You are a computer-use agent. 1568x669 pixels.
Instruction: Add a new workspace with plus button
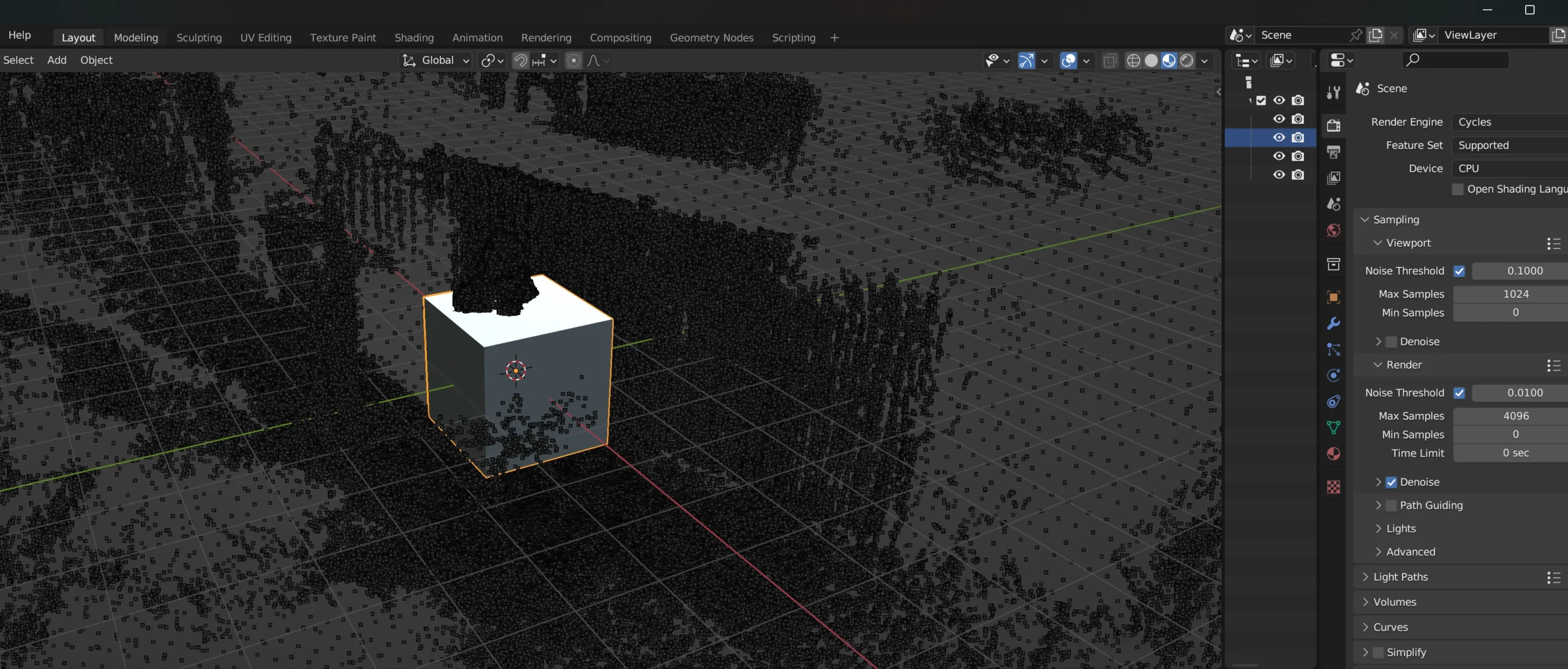click(834, 38)
